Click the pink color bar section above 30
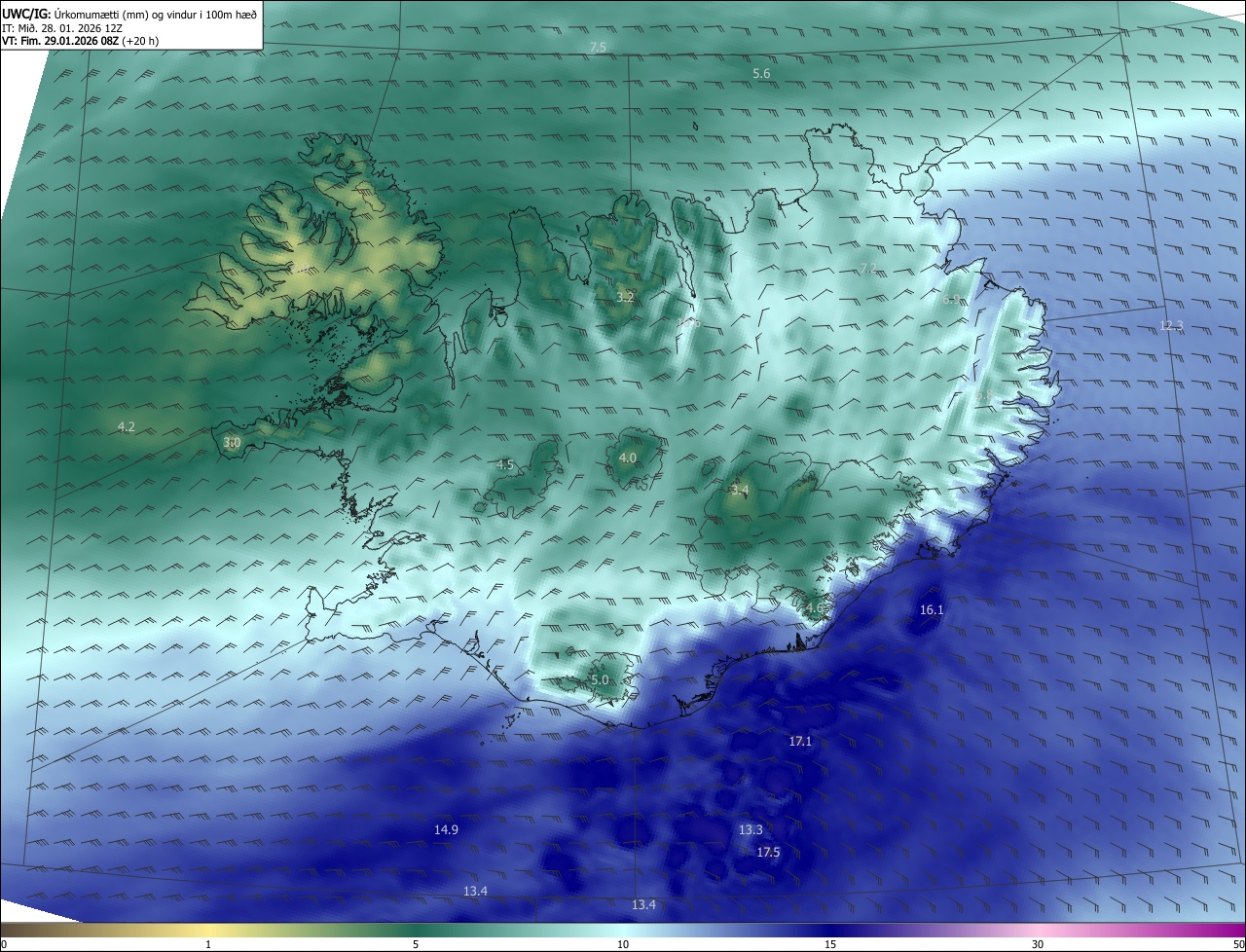 tap(1038, 930)
